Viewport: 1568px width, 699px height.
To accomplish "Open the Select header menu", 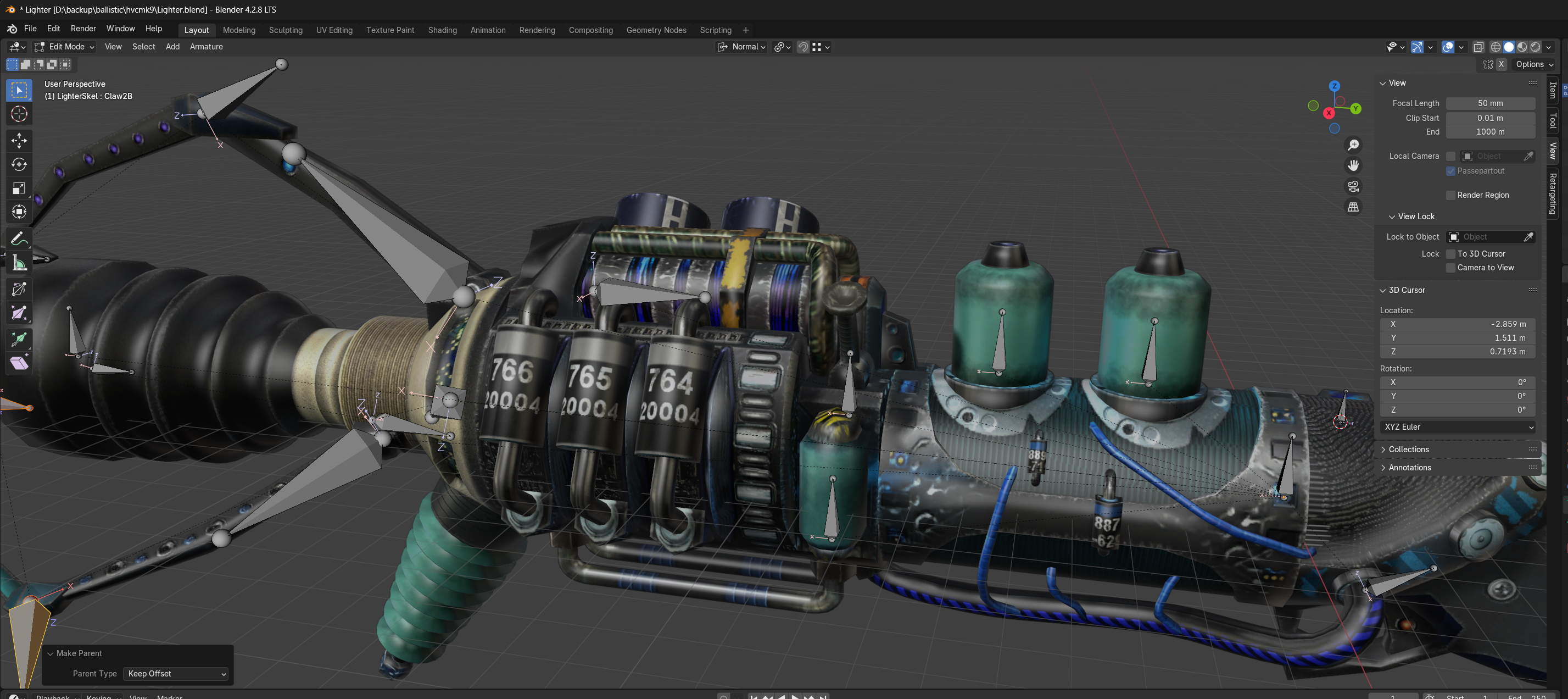I will point(144,47).
